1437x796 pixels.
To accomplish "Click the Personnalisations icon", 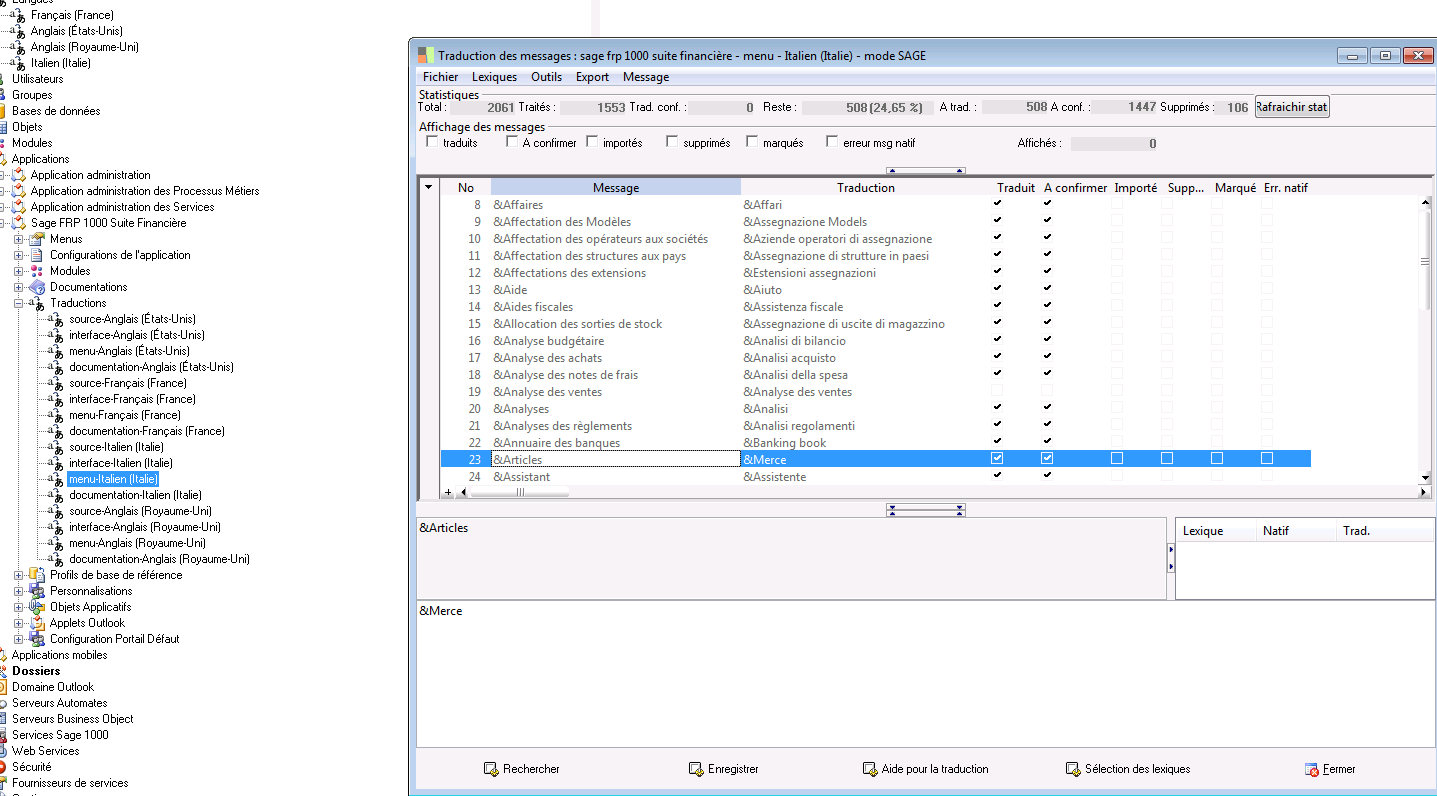I will point(37,591).
